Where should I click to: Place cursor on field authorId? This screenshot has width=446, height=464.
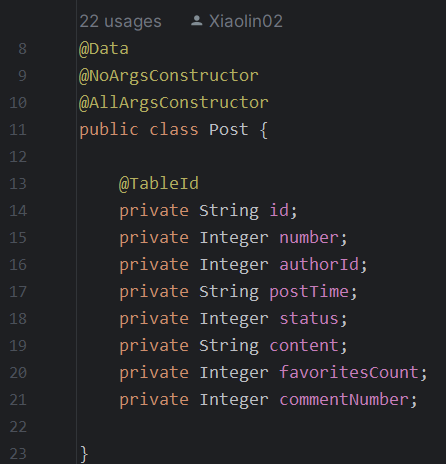(x=319, y=265)
